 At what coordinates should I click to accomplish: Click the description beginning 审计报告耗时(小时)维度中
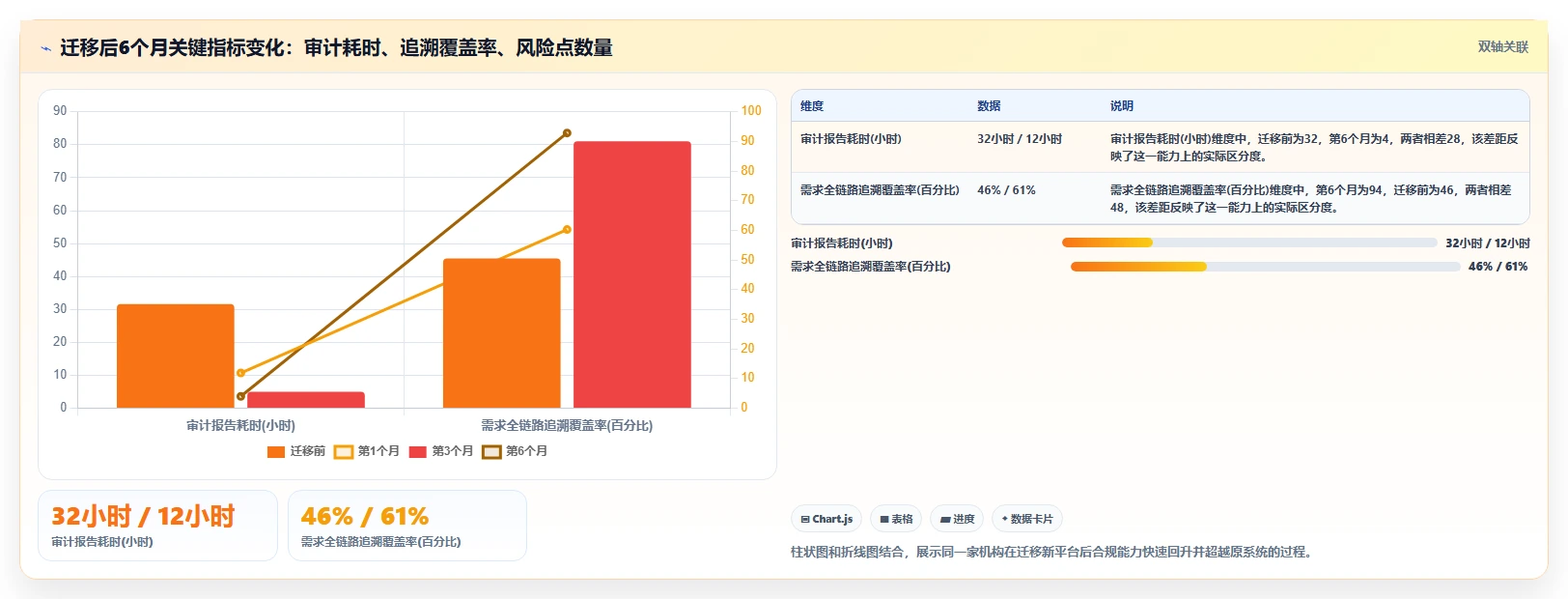[1314, 147]
